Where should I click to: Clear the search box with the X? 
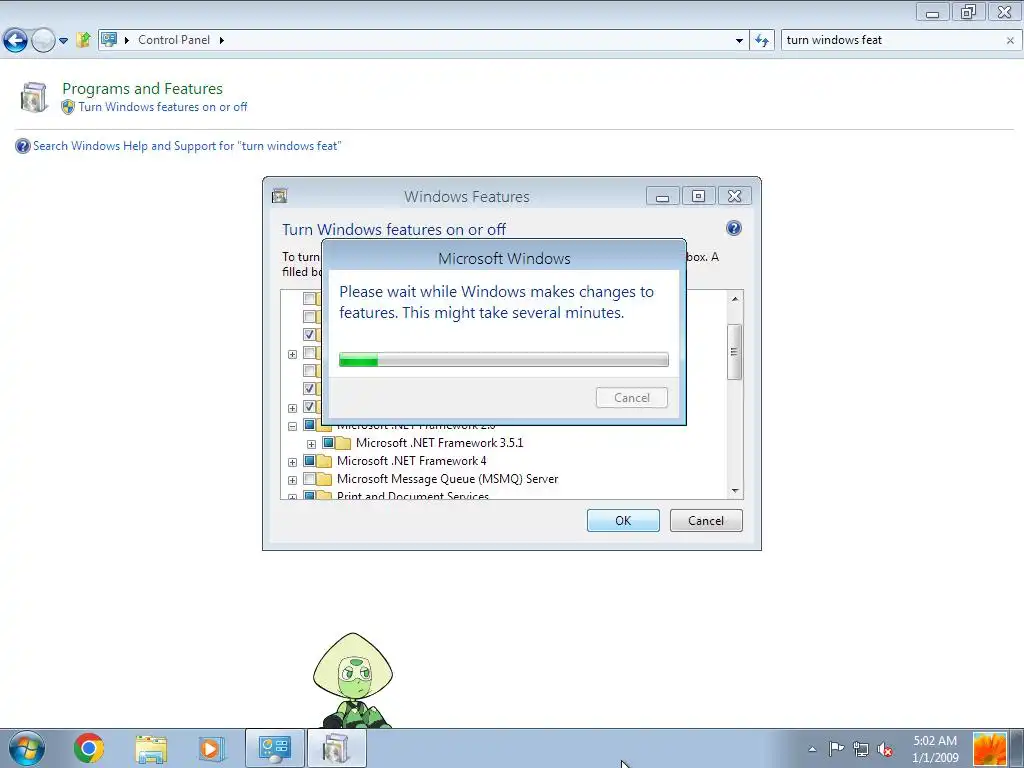(1010, 40)
